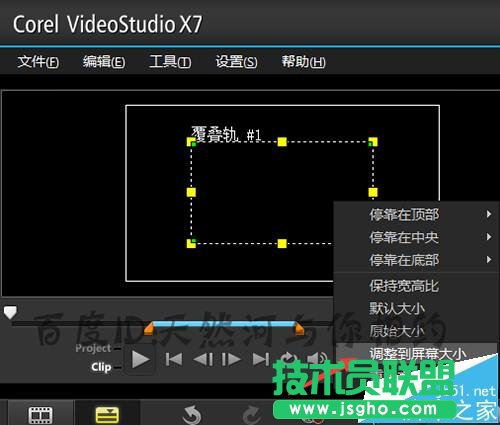This screenshot has width=500, height=425.
Task: Expand the 停靠在顶部 submenu arrow
Action: (x=489, y=214)
